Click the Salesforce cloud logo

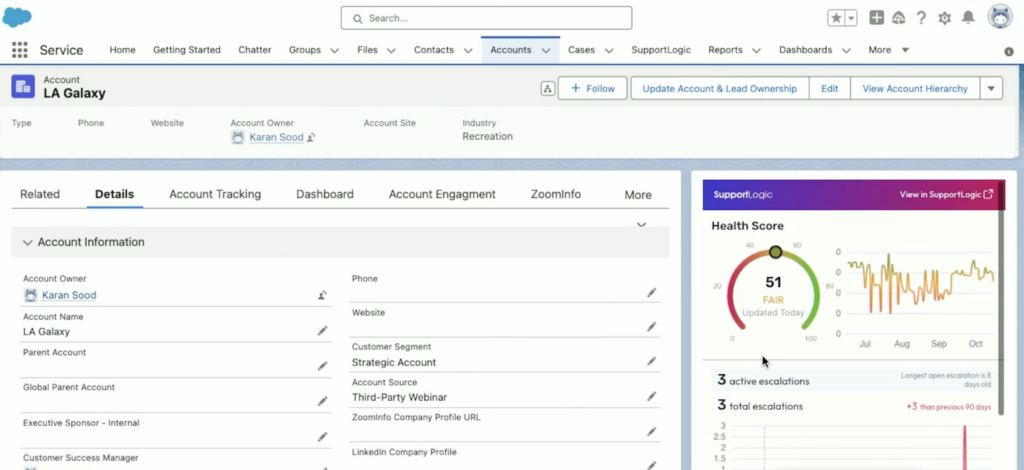17,17
